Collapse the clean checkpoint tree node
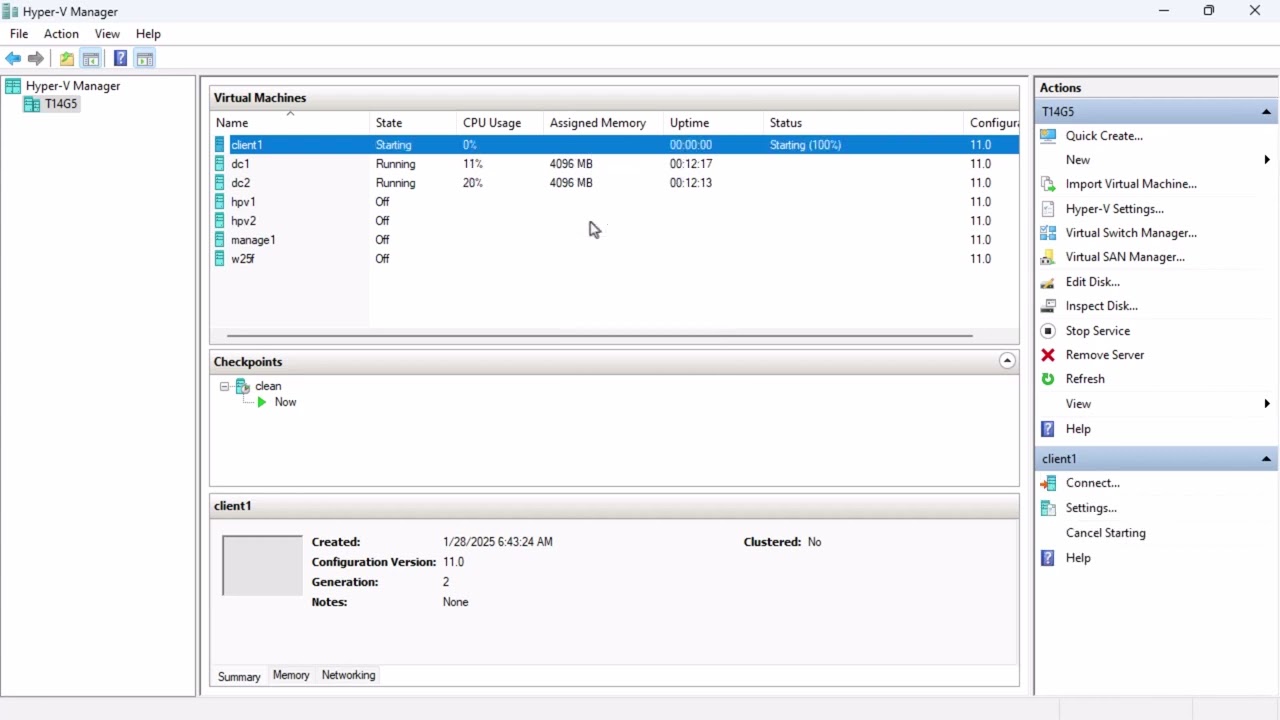 [224, 386]
